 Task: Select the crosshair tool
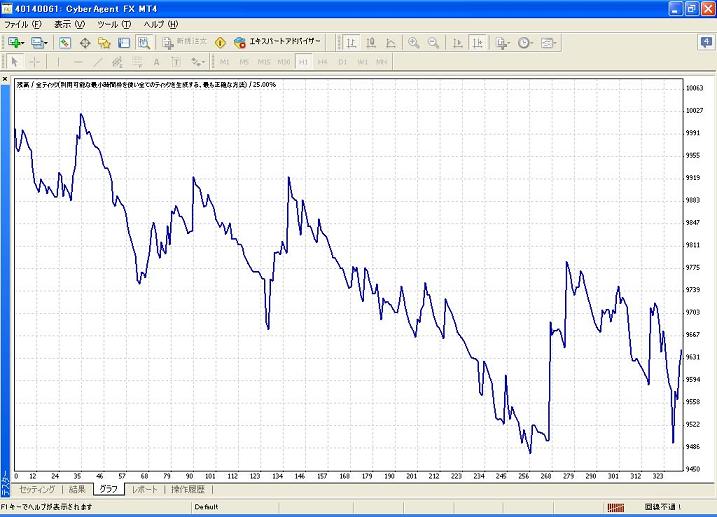tap(35, 61)
